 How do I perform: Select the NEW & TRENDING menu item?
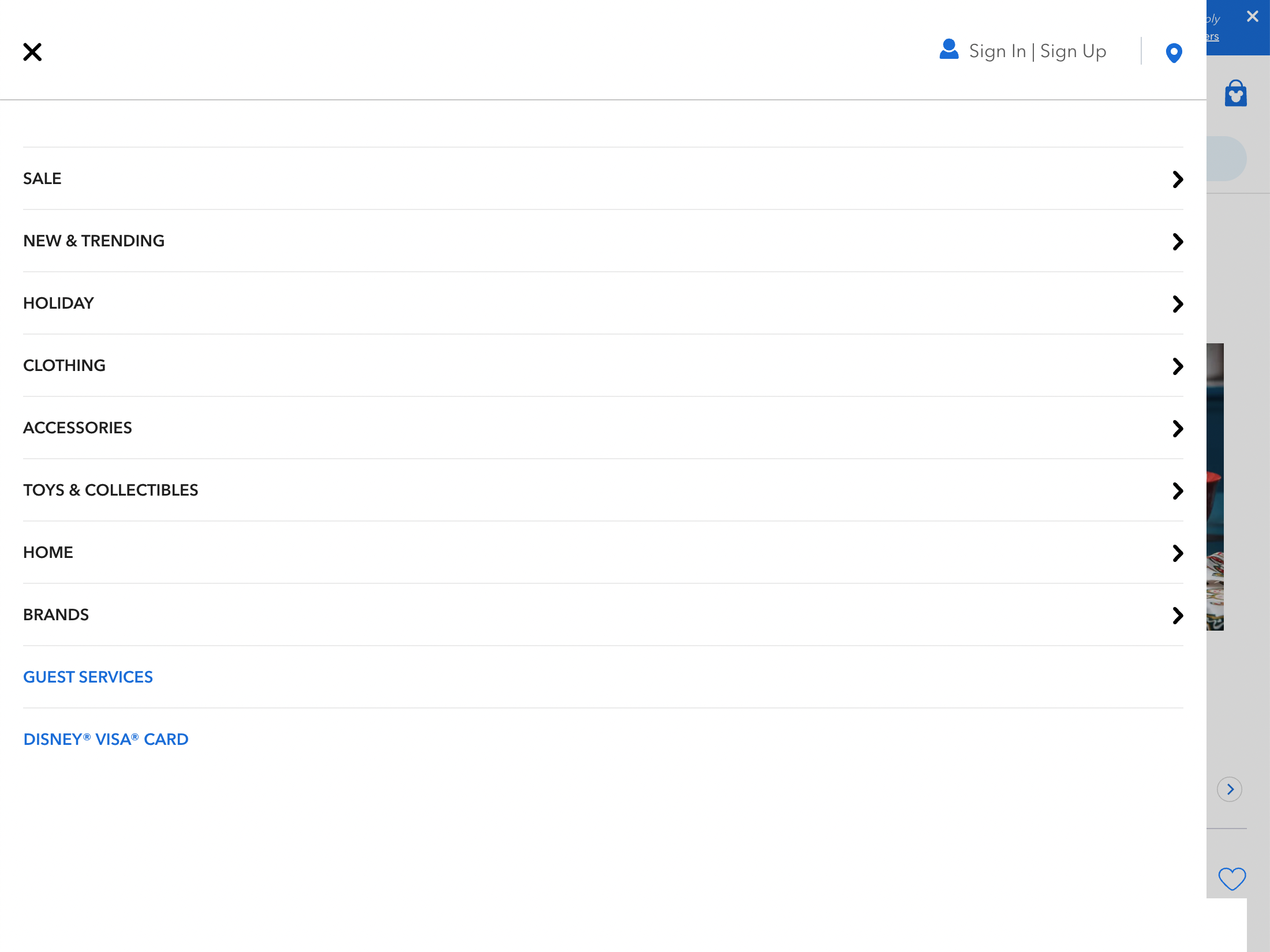[x=94, y=241]
